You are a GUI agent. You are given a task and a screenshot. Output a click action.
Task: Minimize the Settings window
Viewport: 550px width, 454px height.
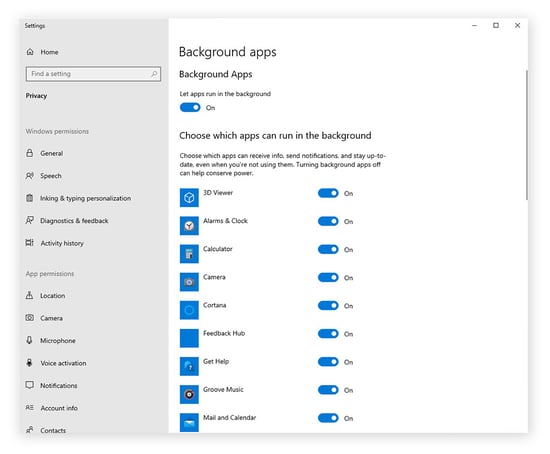click(475, 25)
